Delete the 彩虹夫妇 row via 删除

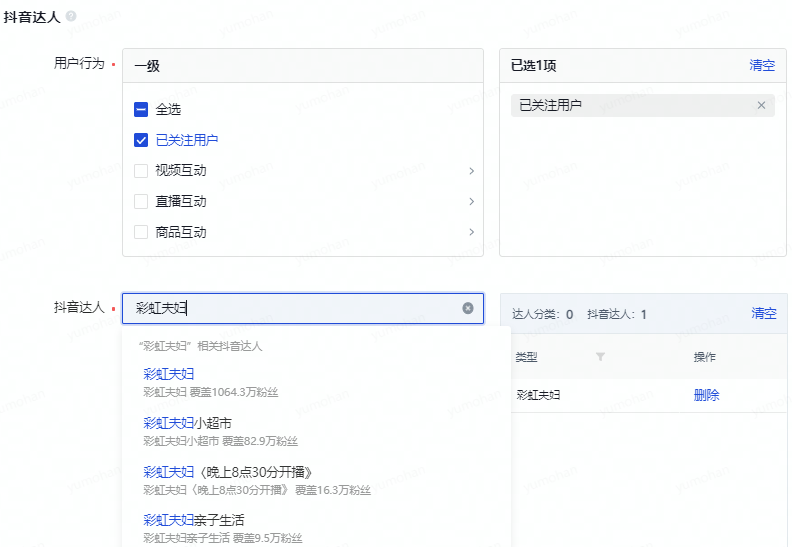(706, 395)
